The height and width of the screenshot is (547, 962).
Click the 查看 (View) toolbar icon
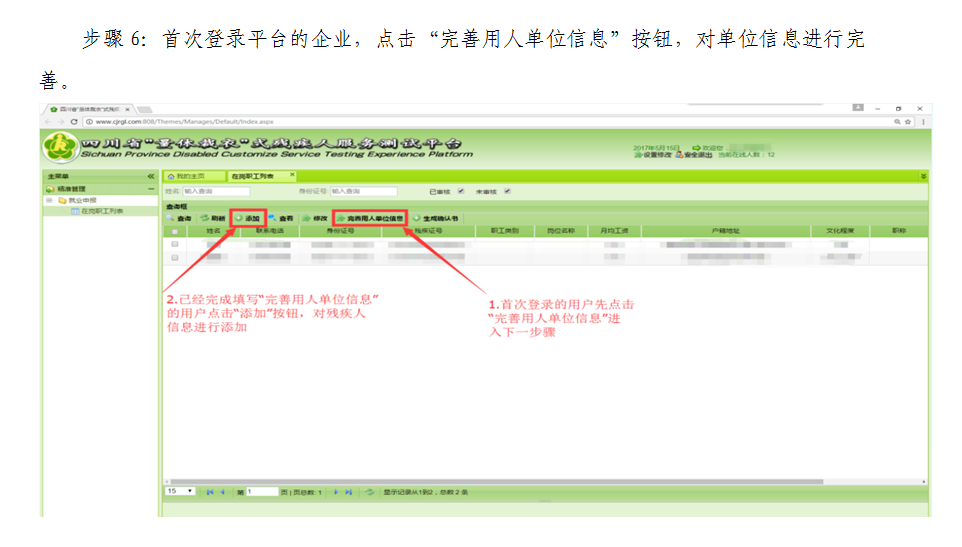(273, 218)
